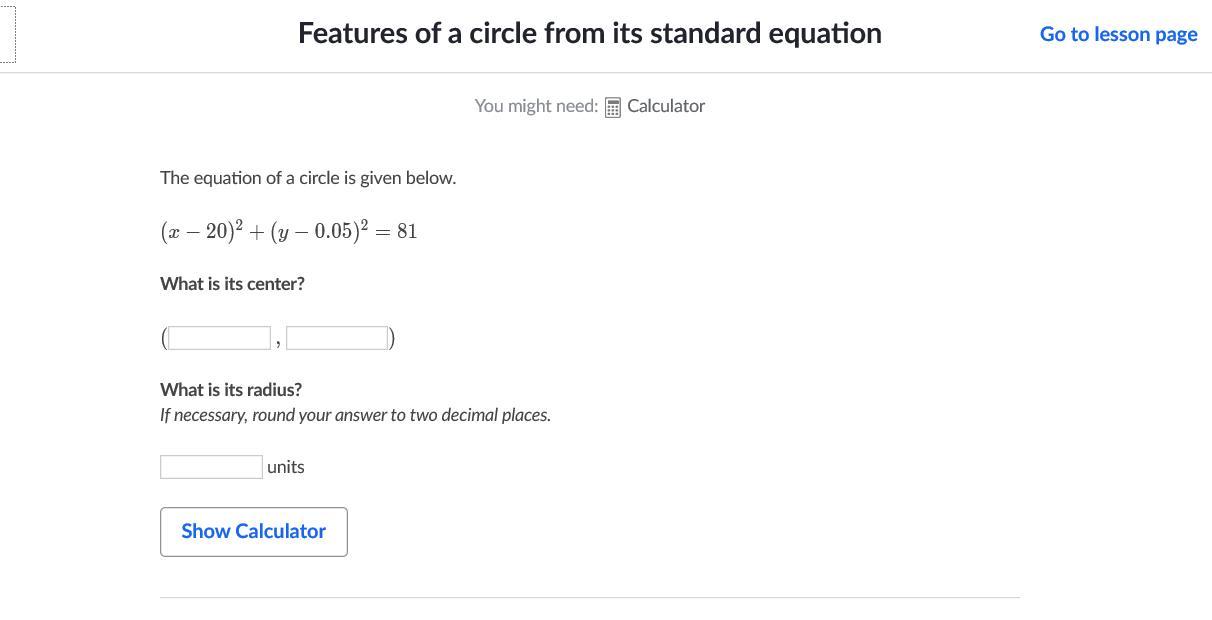Click the "You might need:" text

pyautogui.click(x=536, y=106)
